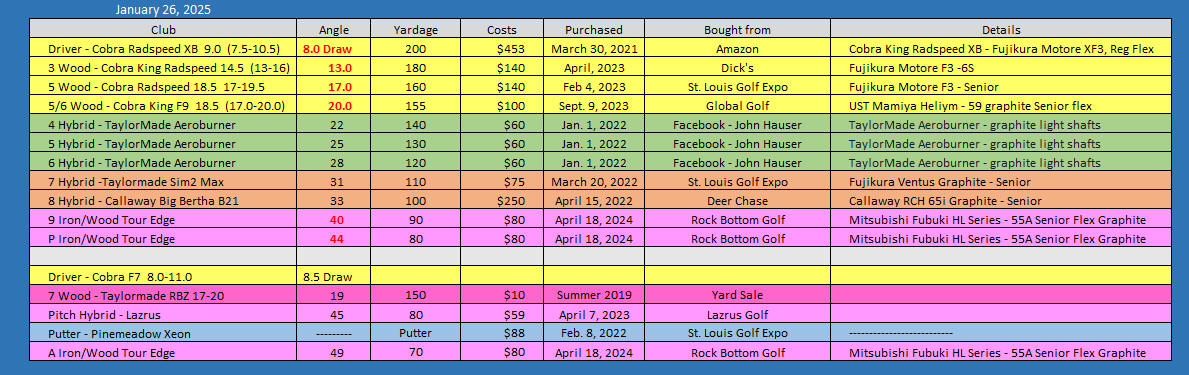Select the Global Golf seller cell
1189x375 pixels.
[x=737, y=105]
